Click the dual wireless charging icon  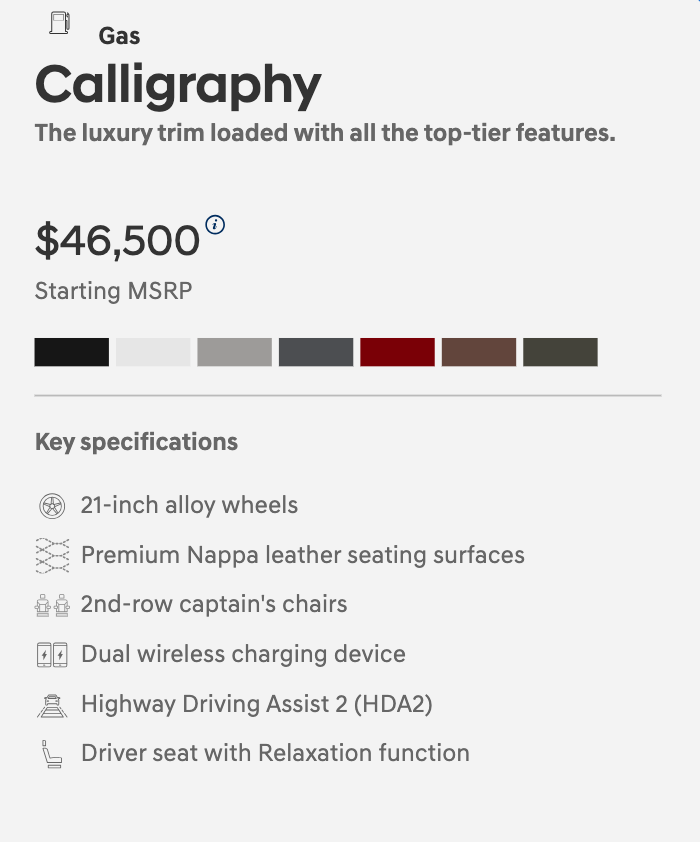pyautogui.click(x=51, y=655)
